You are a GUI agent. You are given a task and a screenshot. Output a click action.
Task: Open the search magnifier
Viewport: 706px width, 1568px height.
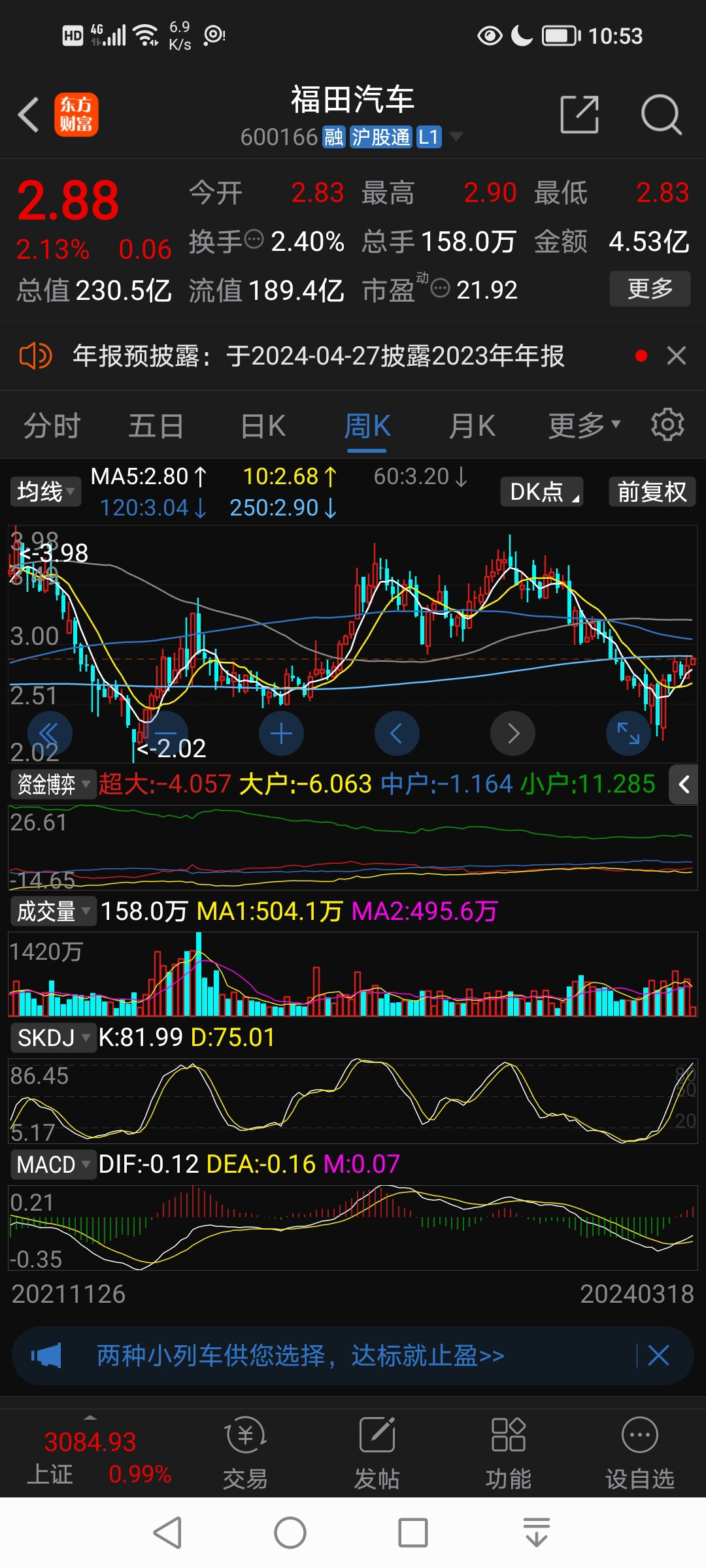(662, 114)
